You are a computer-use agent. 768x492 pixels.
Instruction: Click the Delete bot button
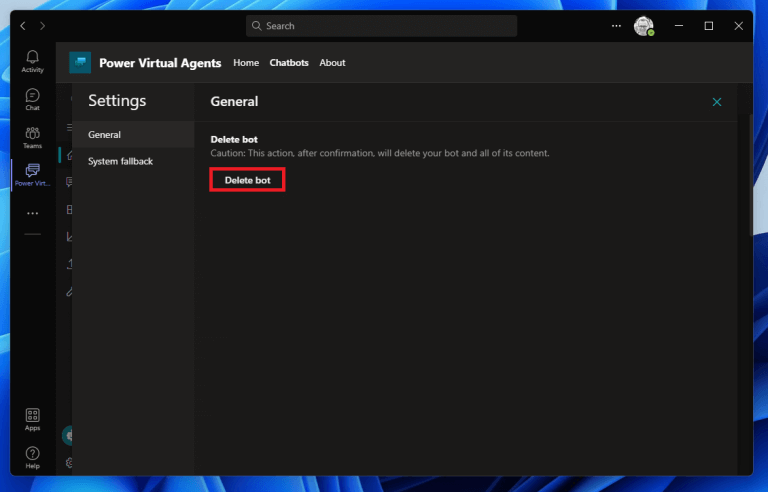pyautogui.click(x=247, y=180)
